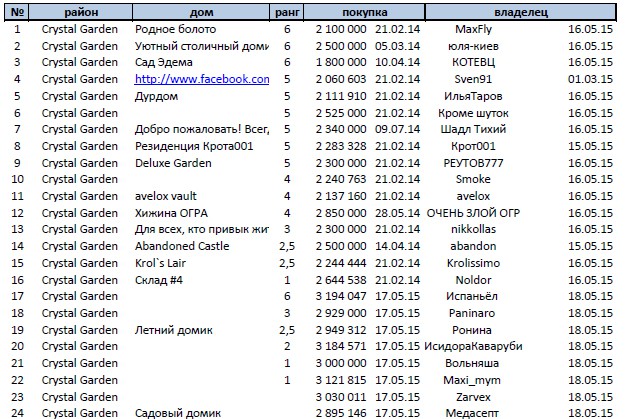Select purchase price 2 850 000
The image size is (625, 419).
click(341, 213)
